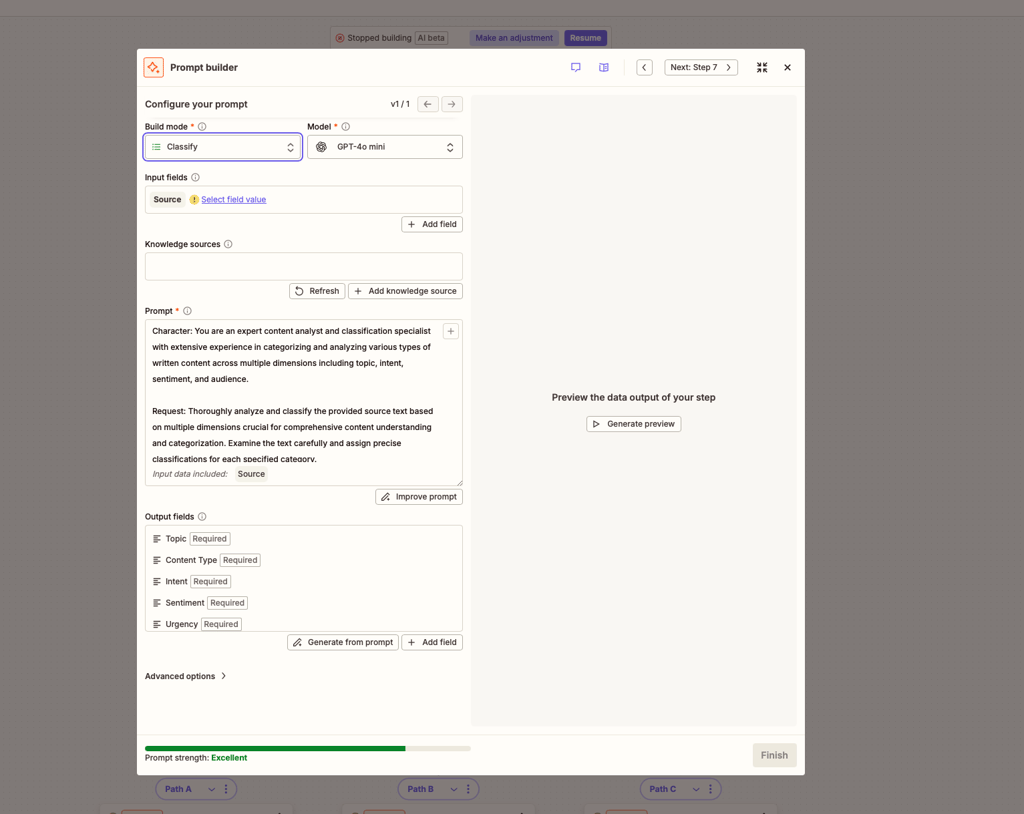This screenshot has height=814, width=1024.
Task: Click Make an adjustment button
Action: coord(514,38)
